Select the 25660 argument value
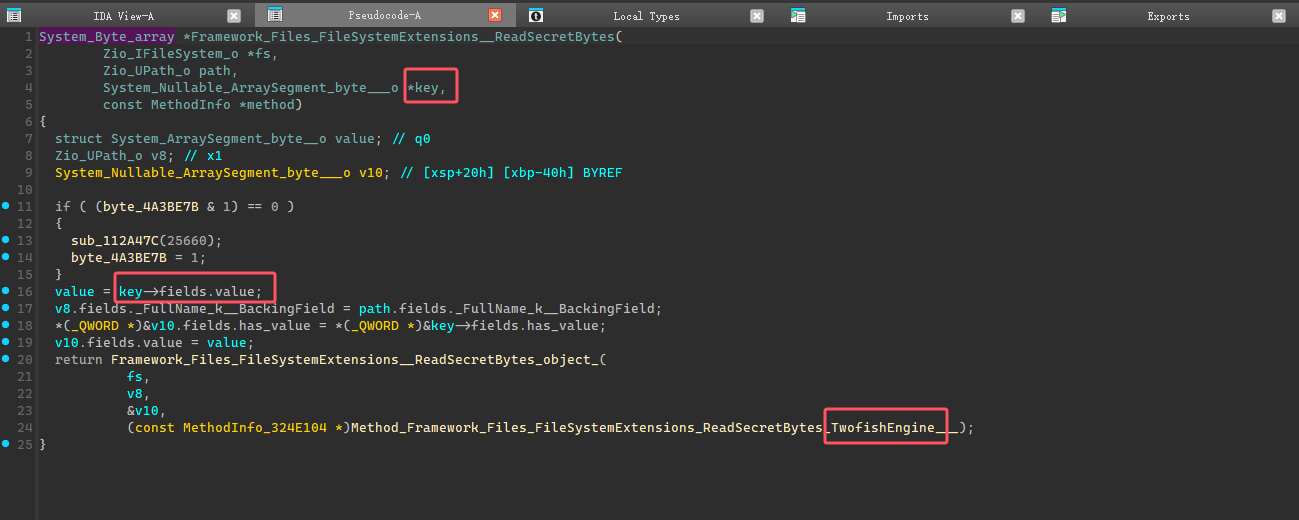The width and height of the screenshot is (1299, 520). pos(187,240)
